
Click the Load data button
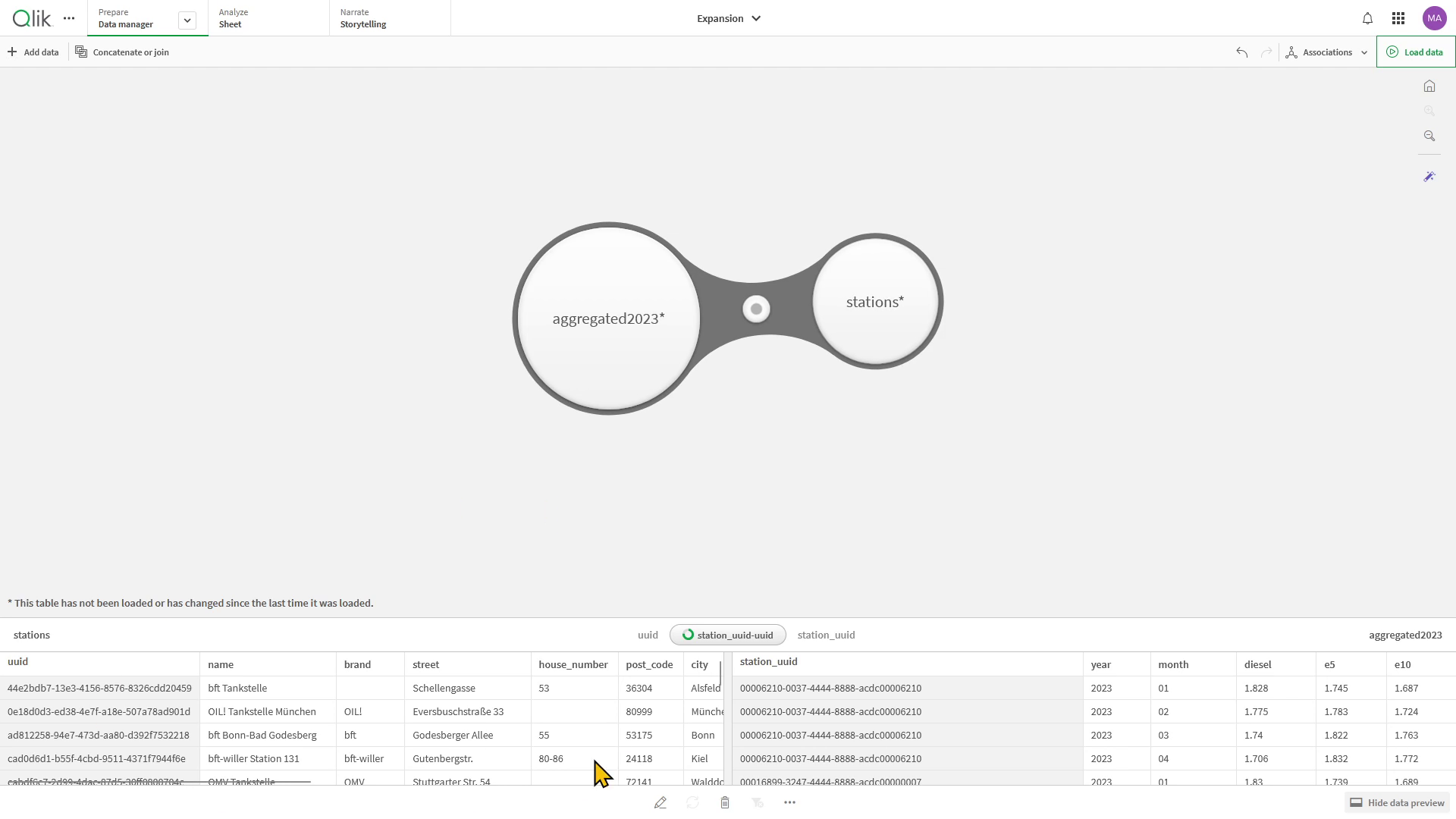click(x=1415, y=52)
